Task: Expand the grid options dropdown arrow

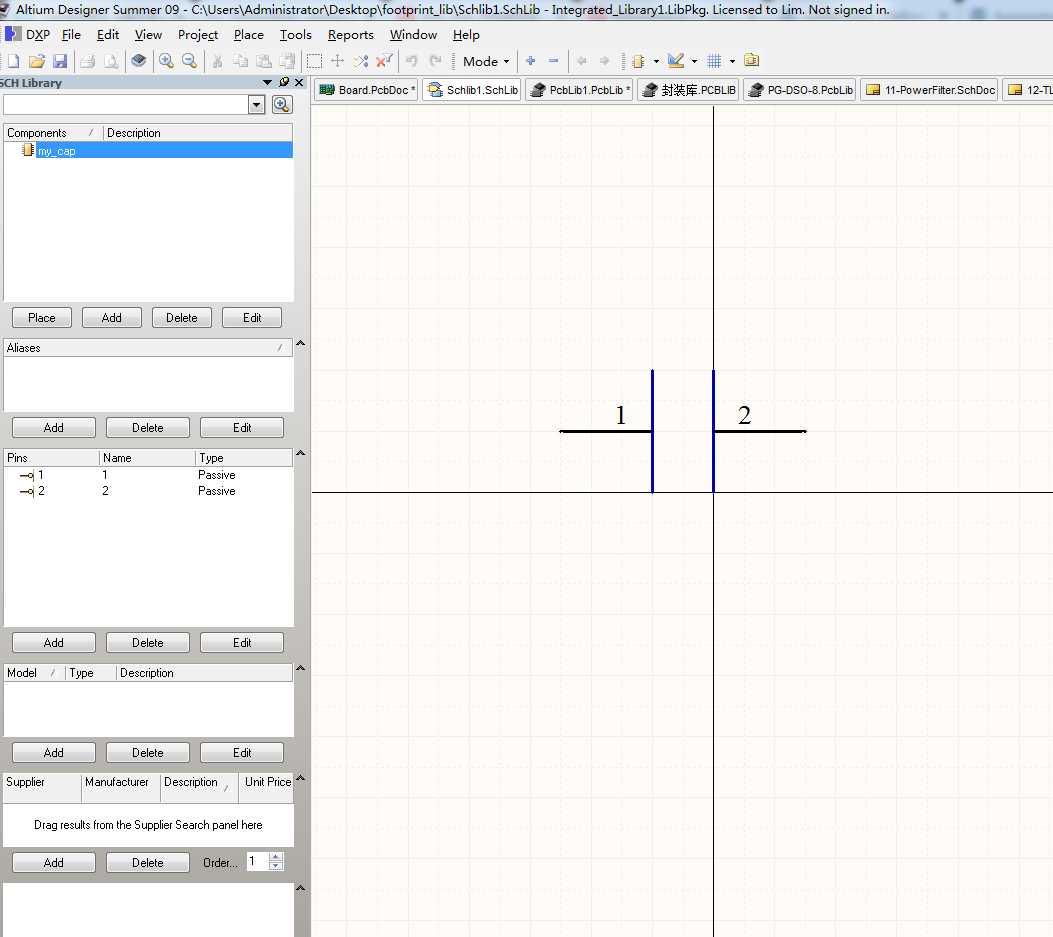Action: point(732,61)
